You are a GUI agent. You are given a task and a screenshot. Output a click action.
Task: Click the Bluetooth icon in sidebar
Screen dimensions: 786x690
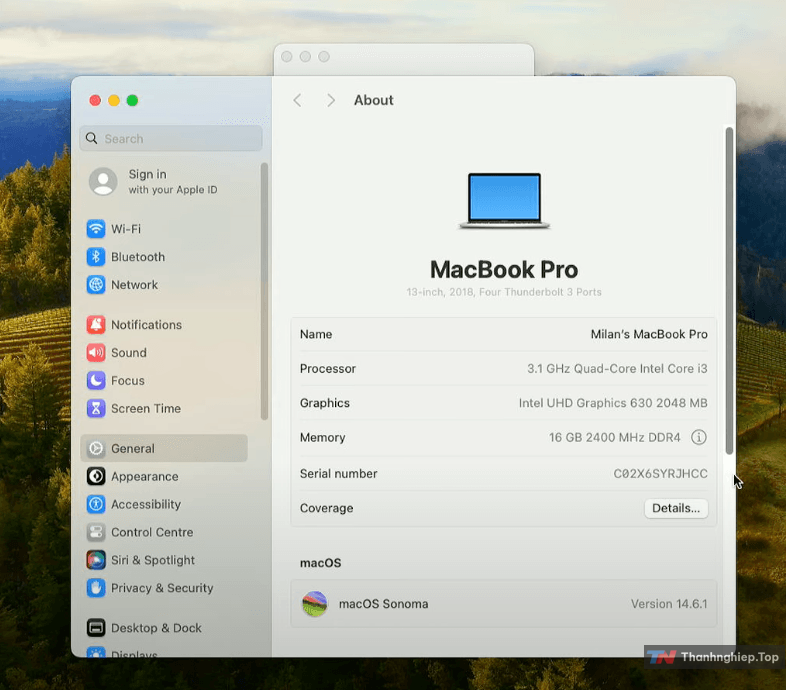96,257
